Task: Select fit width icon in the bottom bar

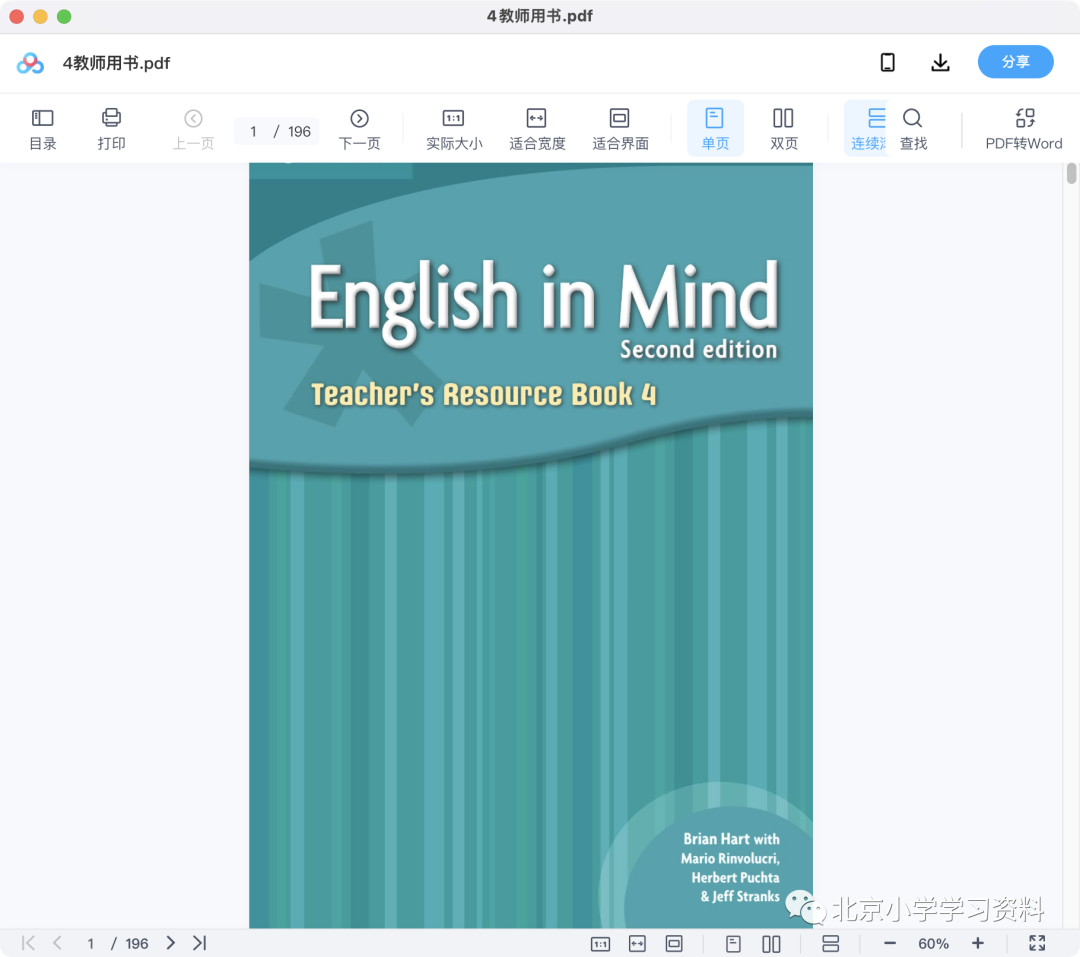Action: [x=637, y=944]
